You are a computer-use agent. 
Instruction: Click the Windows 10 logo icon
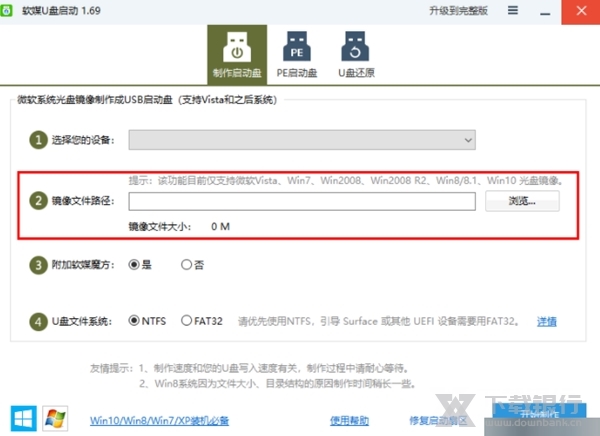(24, 418)
